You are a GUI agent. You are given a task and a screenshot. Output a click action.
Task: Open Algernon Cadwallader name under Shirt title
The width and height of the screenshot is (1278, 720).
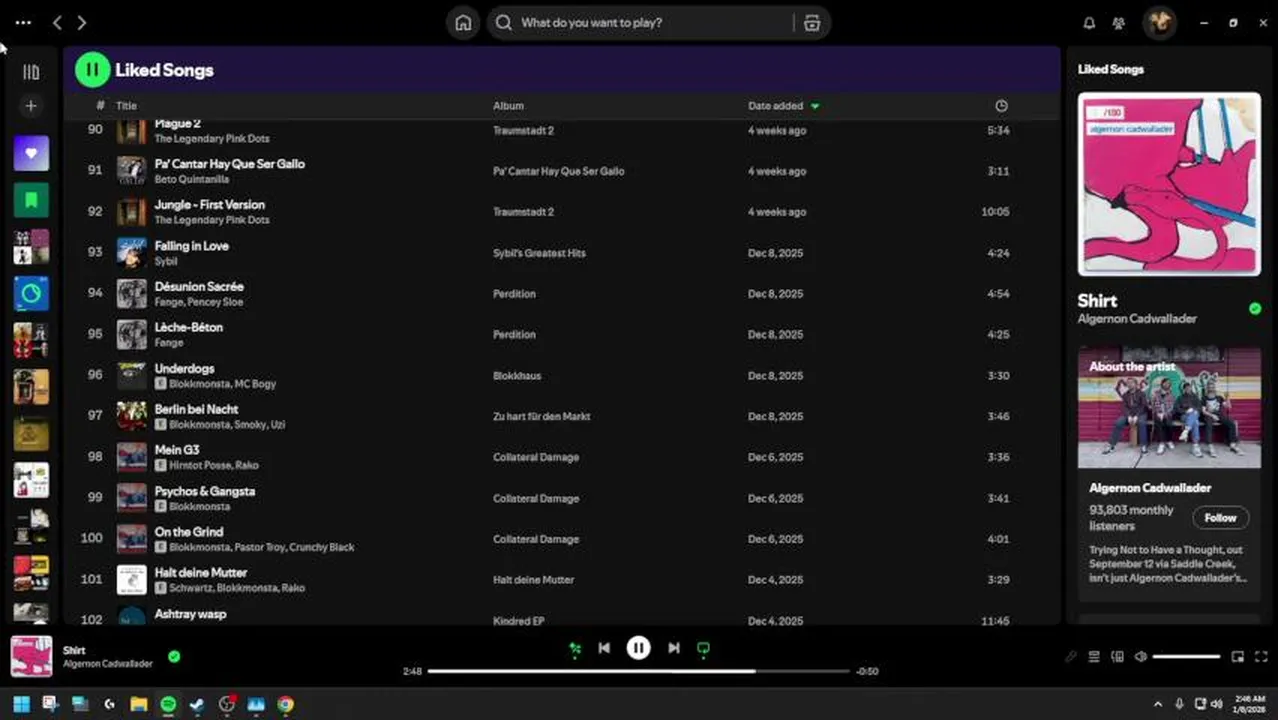1137,319
